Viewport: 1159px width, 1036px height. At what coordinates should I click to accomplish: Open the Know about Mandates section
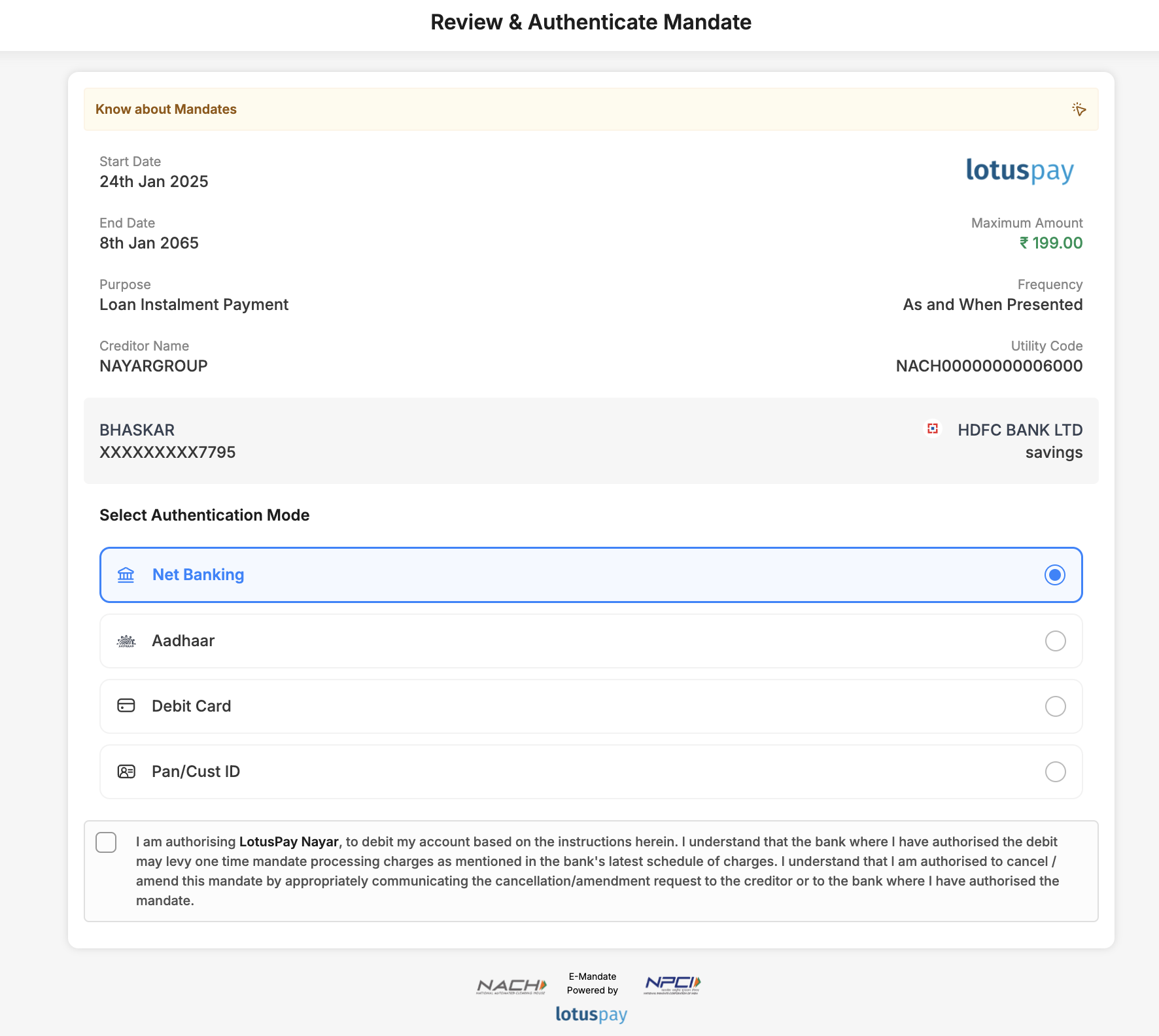click(x=166, y=109)
